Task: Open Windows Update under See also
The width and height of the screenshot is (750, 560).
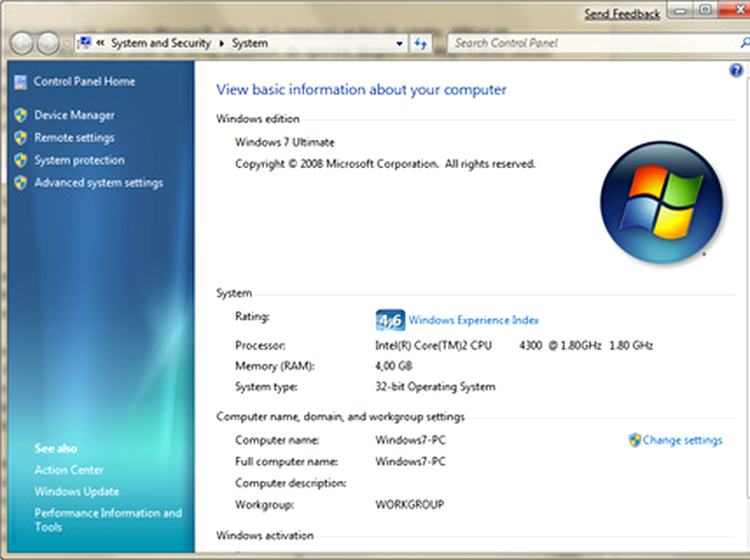Action: tap(77, 492)
